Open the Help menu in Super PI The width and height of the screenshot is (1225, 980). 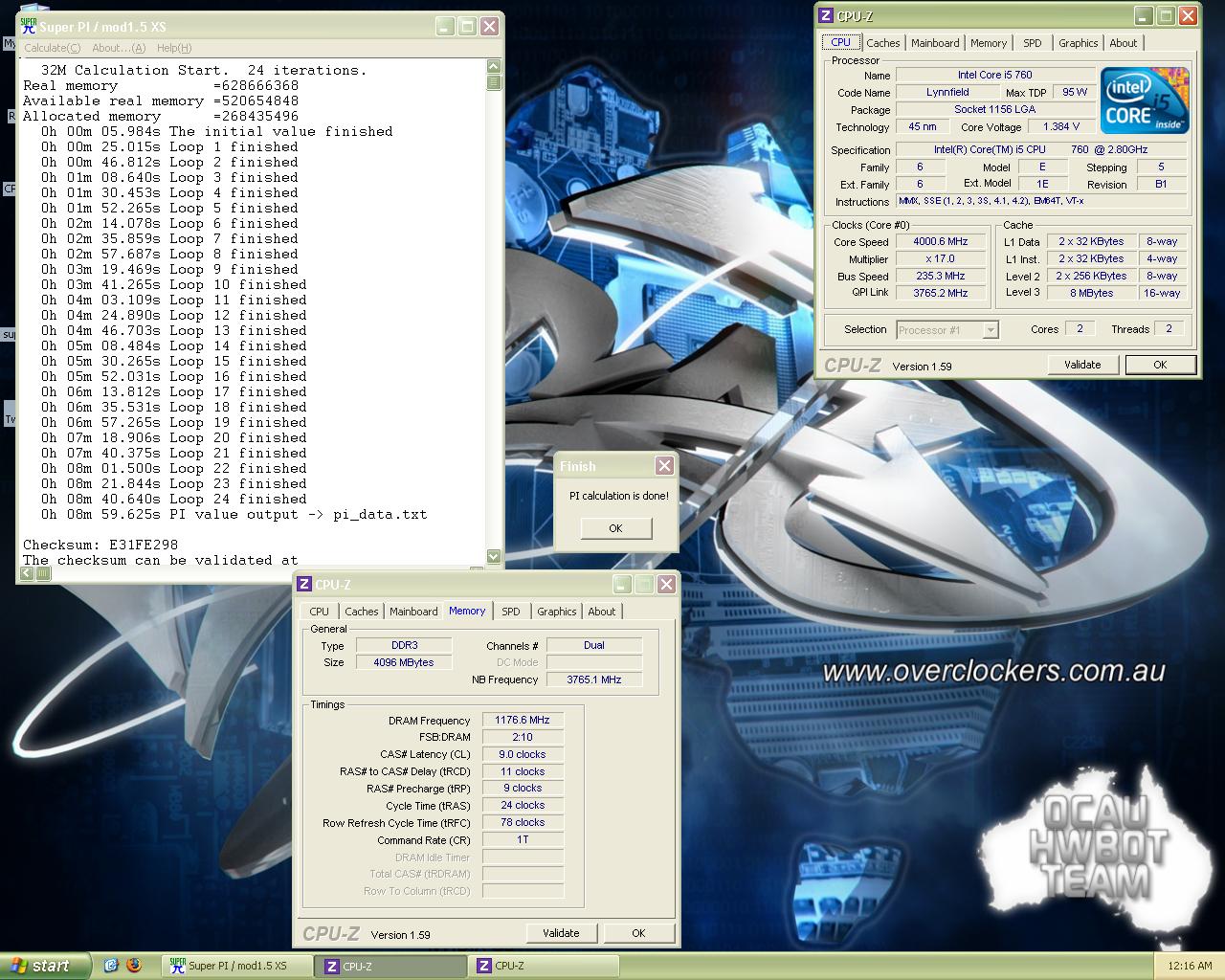coord(174,48)
